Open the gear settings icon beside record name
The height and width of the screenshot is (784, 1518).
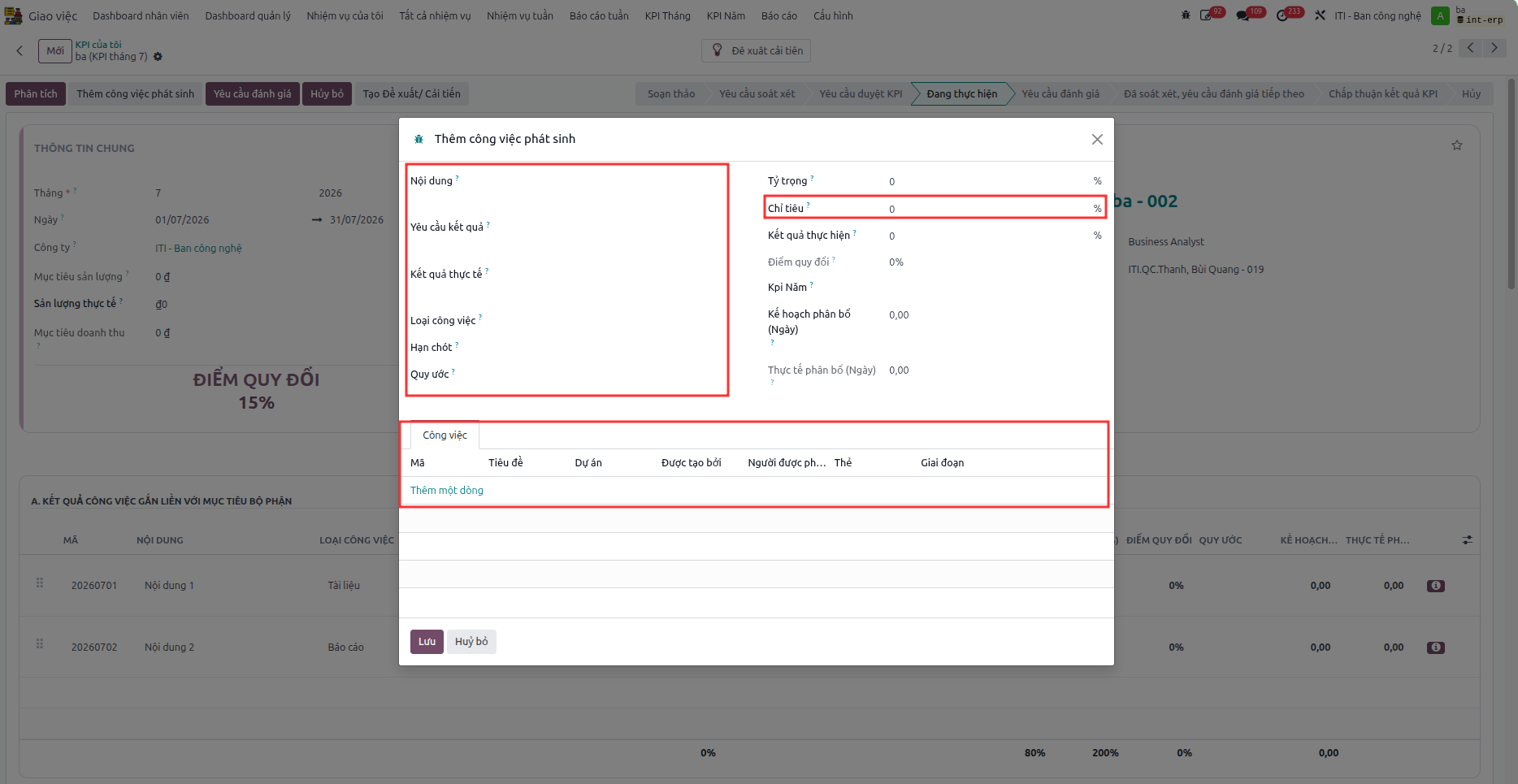pos(158,57)
